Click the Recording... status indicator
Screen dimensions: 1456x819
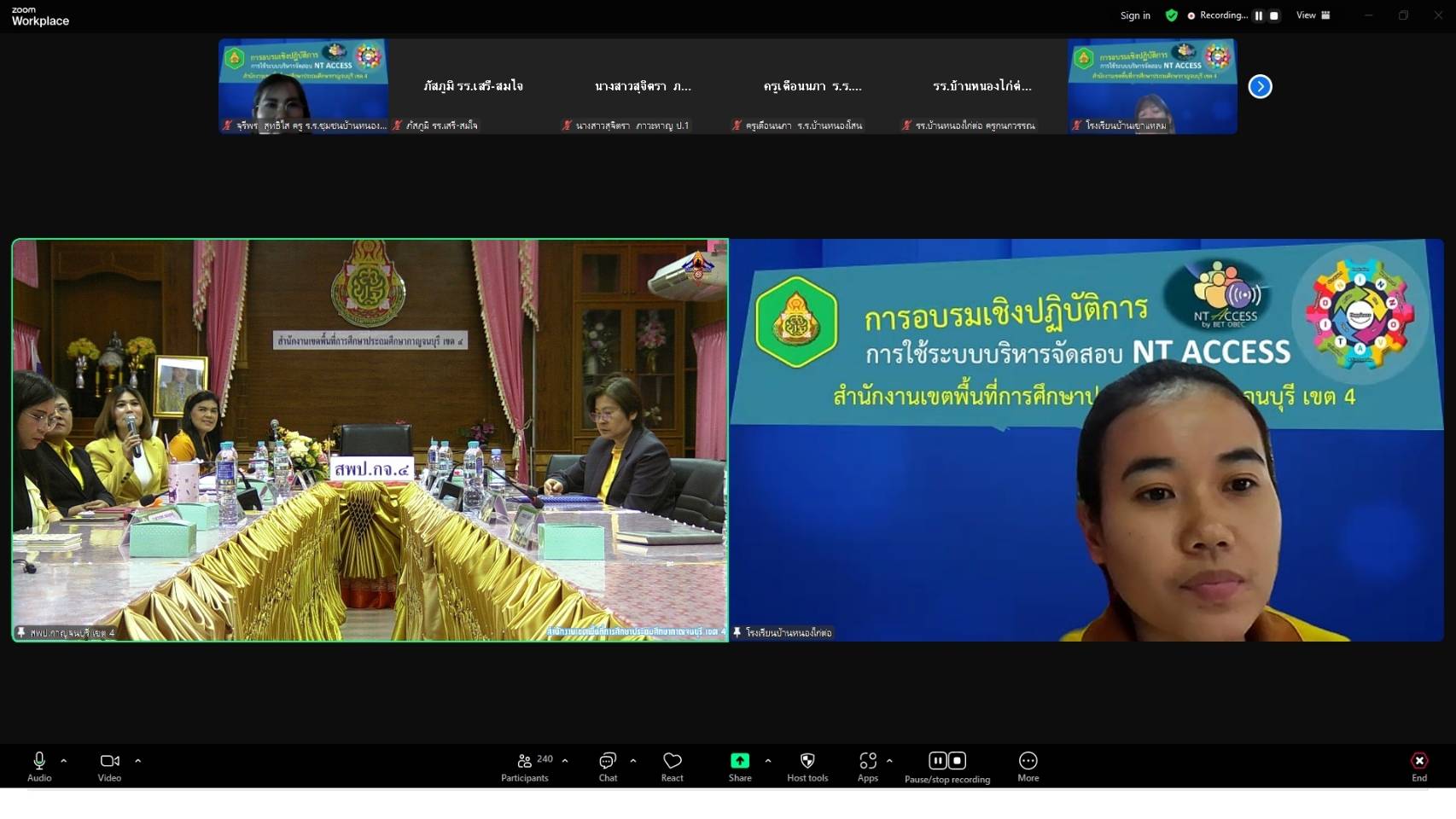[1218, 15]
